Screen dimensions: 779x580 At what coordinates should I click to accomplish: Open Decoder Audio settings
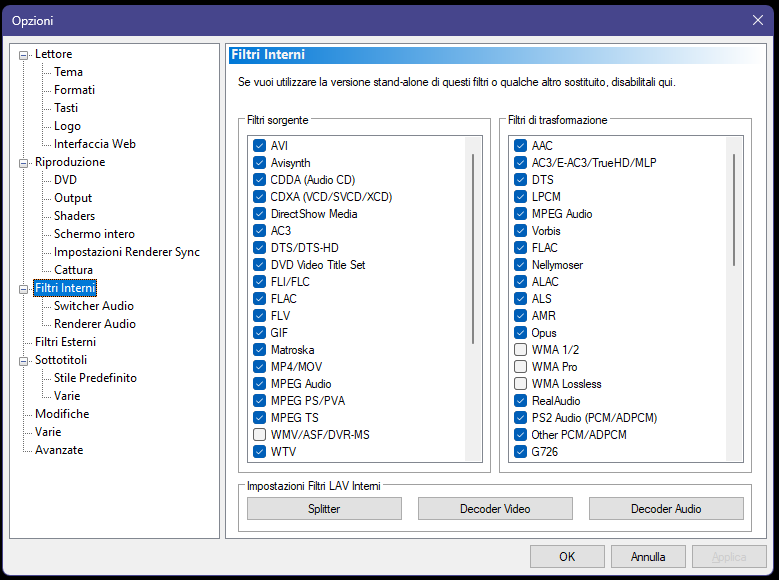(666, 509)
